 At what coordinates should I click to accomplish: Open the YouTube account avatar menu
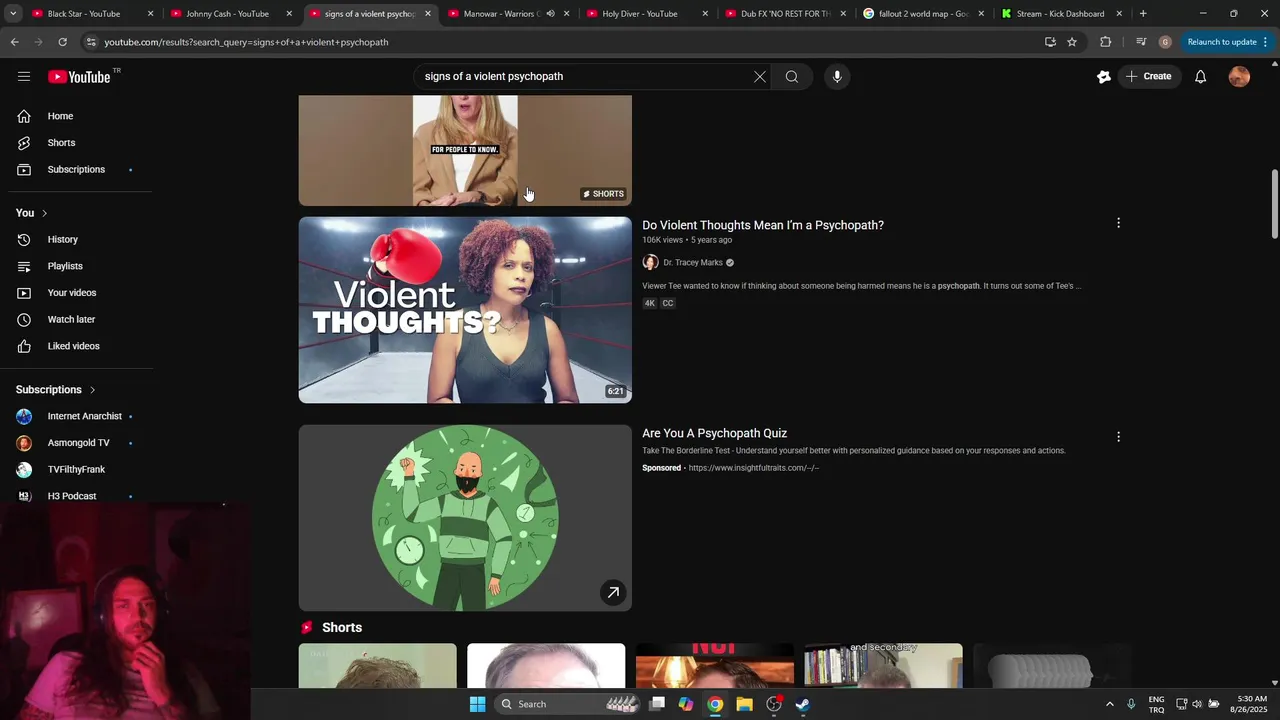pos(1239,77)
